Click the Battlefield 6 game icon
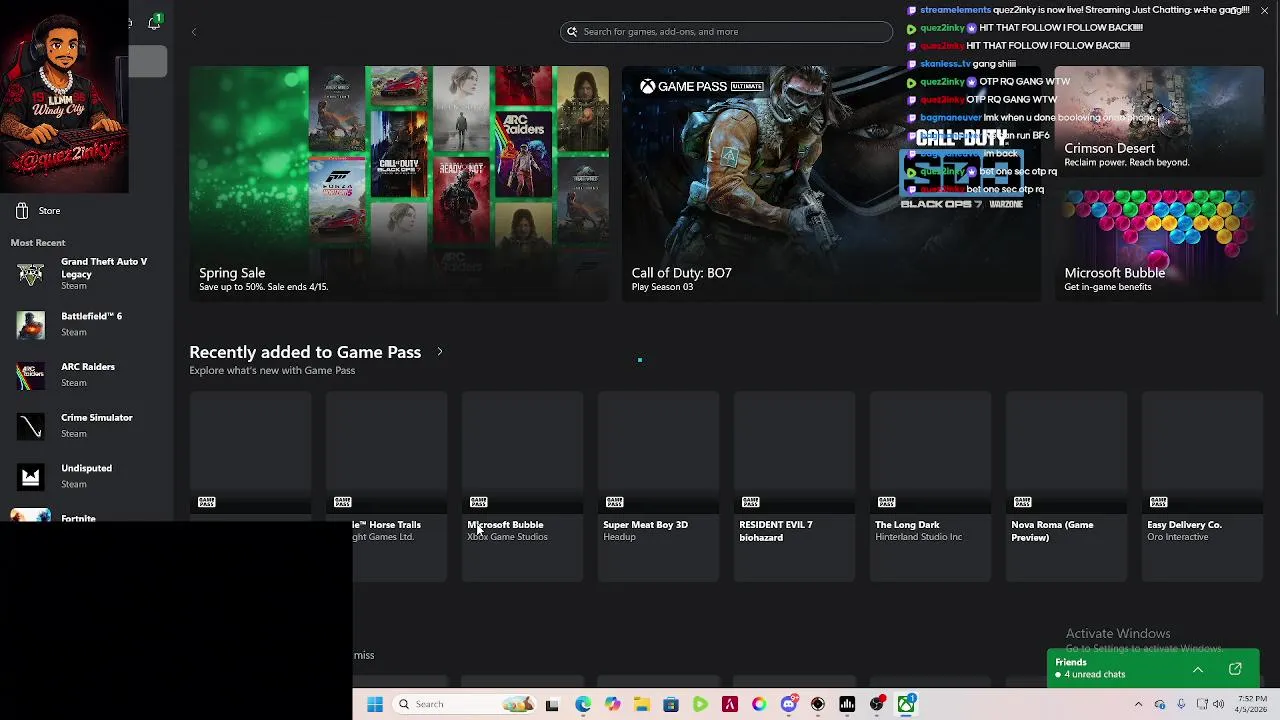Image resolution: width=1280 pixels, height=720 pixels. (31, 324)
